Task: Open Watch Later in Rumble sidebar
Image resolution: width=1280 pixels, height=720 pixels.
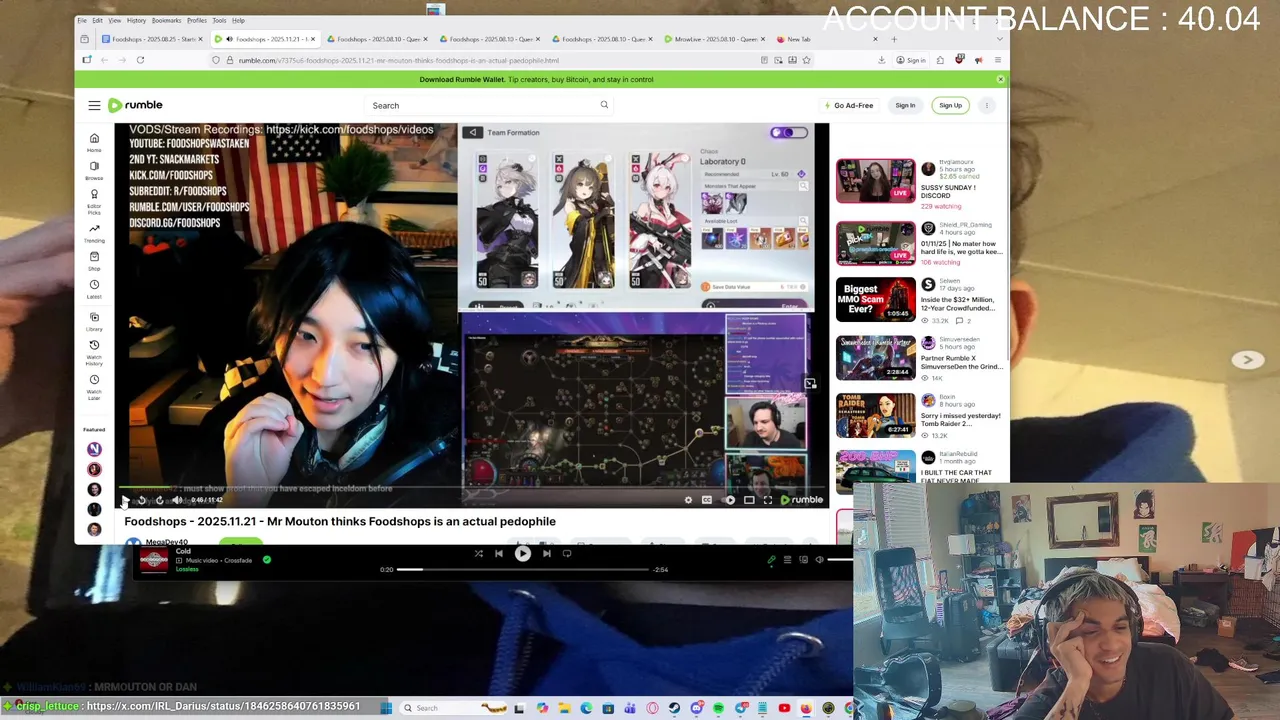Action: [94, 386]
